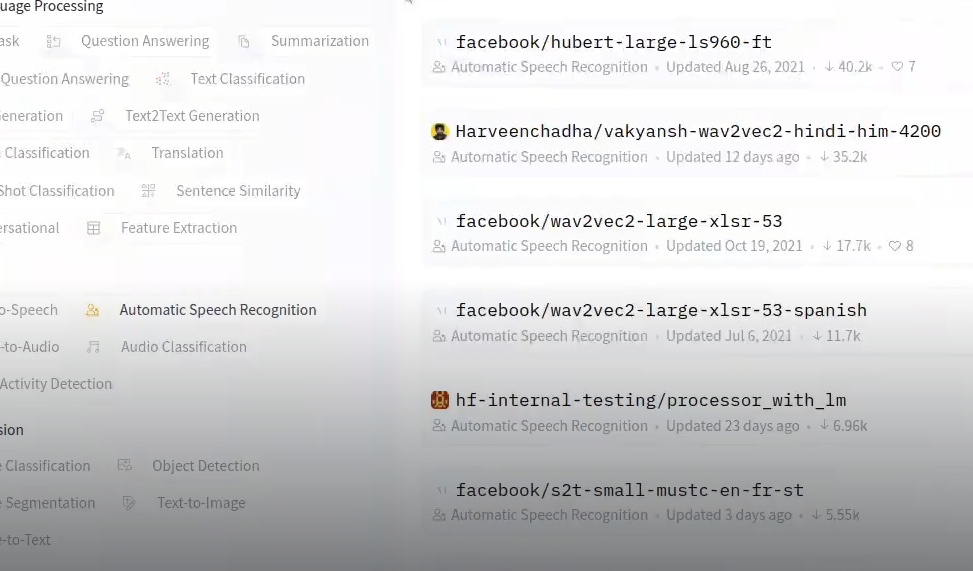Click the Text-to-Image task icon

pos(129,503)
